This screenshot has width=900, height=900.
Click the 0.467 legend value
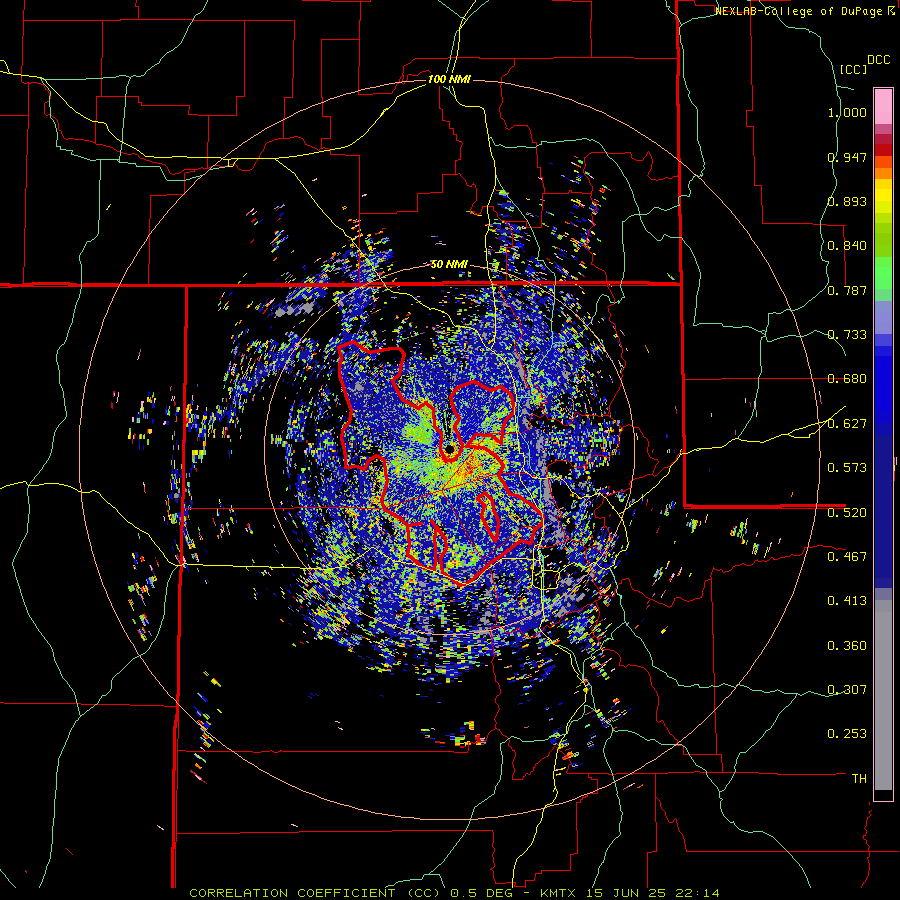click(847, 556)
